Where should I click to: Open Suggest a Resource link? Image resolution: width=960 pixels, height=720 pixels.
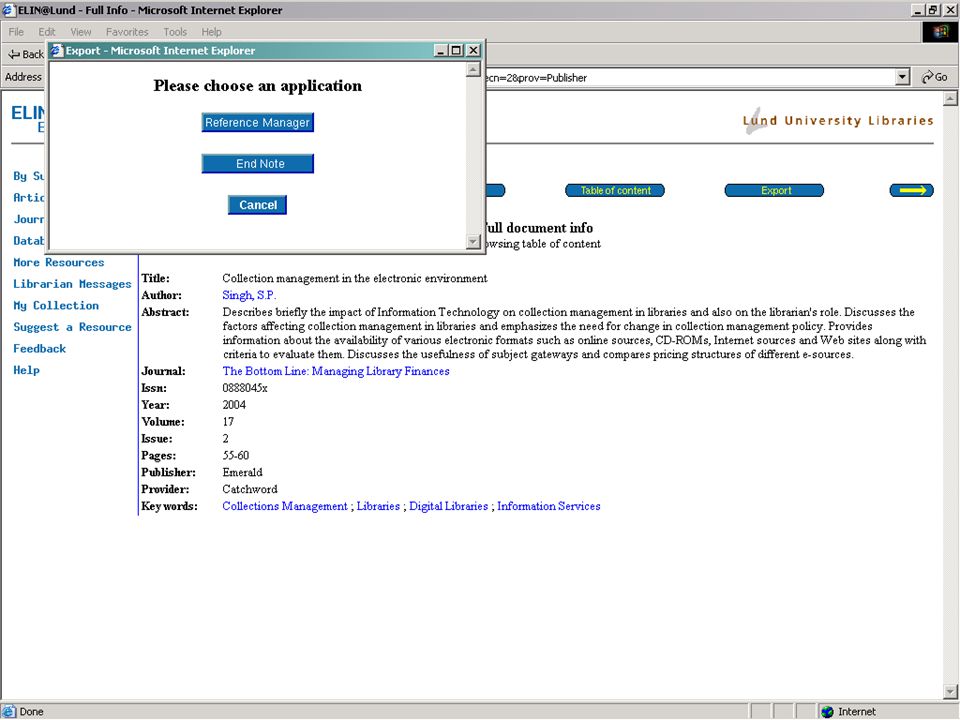tap(72, 327)
